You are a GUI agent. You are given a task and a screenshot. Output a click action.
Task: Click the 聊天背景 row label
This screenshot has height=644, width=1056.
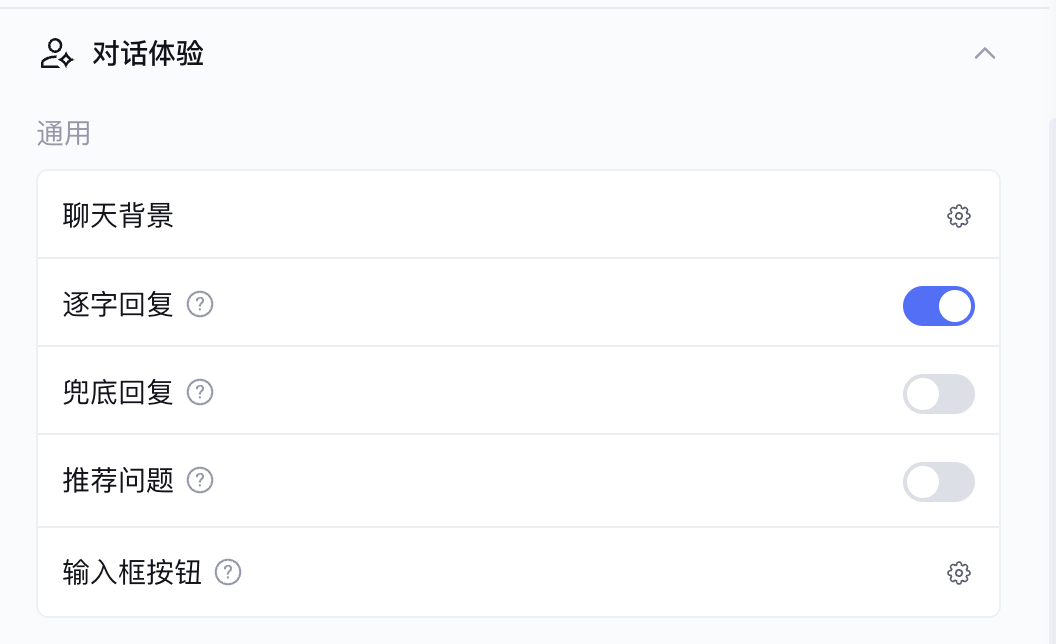coord(118,215)
